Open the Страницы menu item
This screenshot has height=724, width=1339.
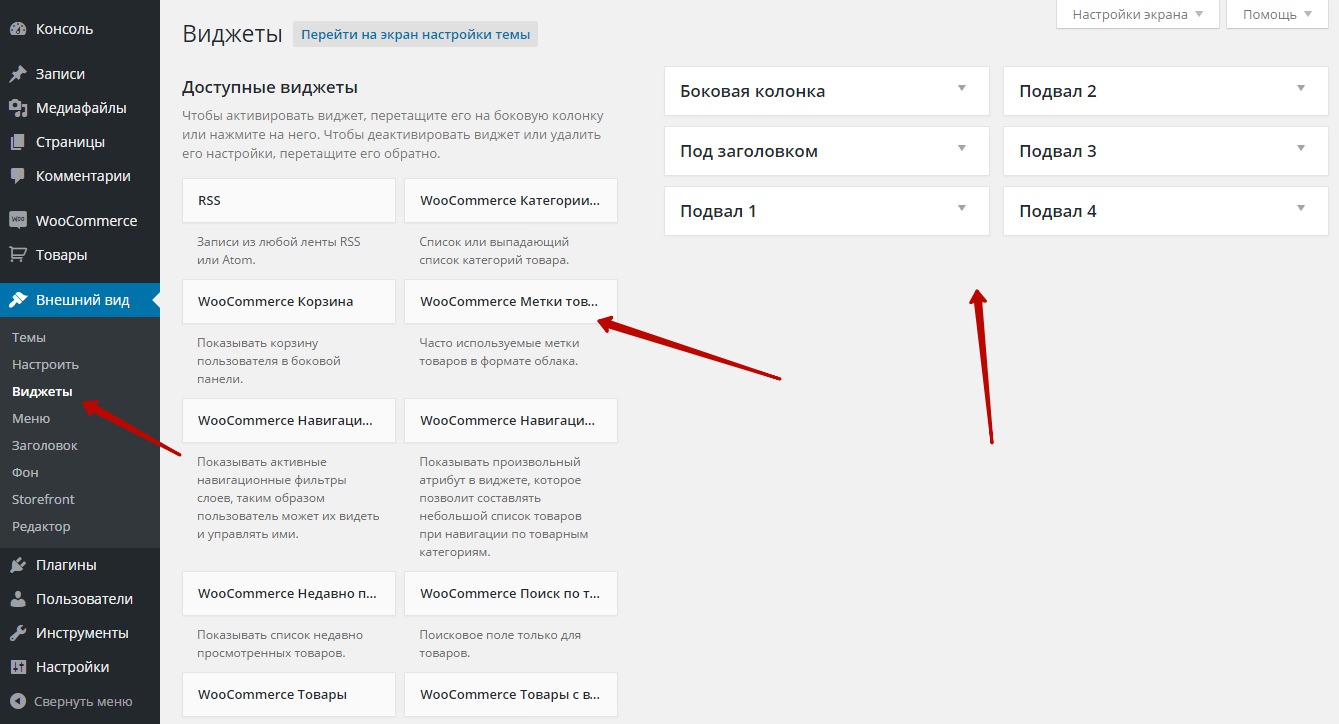80,142
